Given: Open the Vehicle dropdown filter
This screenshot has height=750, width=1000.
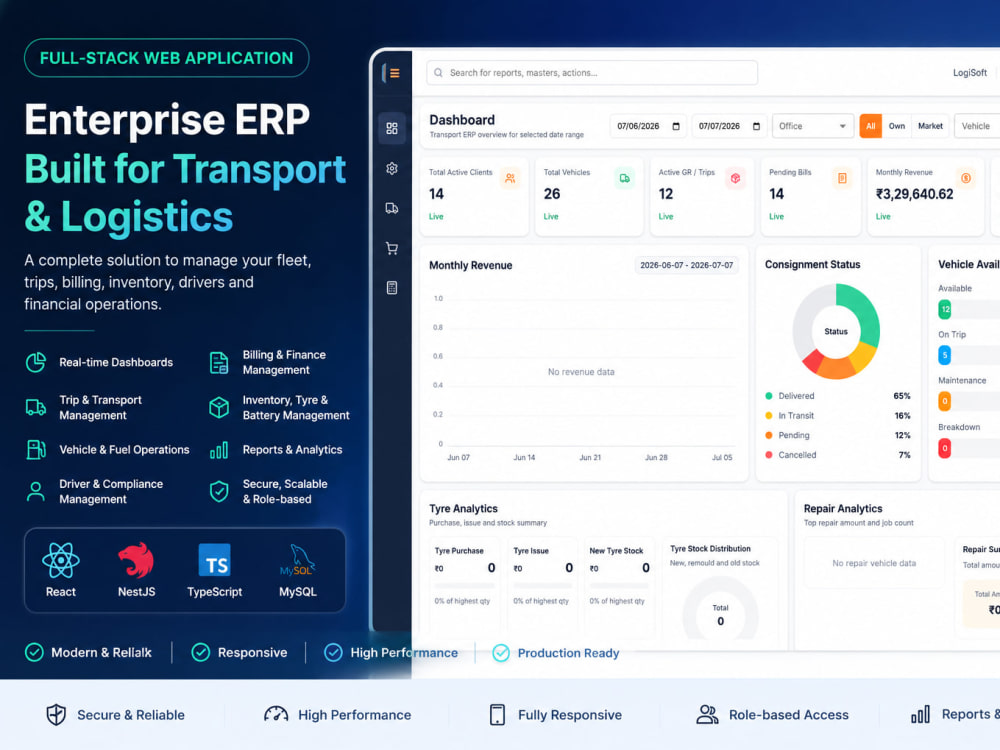Looking at the screenshot, I should point(978,126).
